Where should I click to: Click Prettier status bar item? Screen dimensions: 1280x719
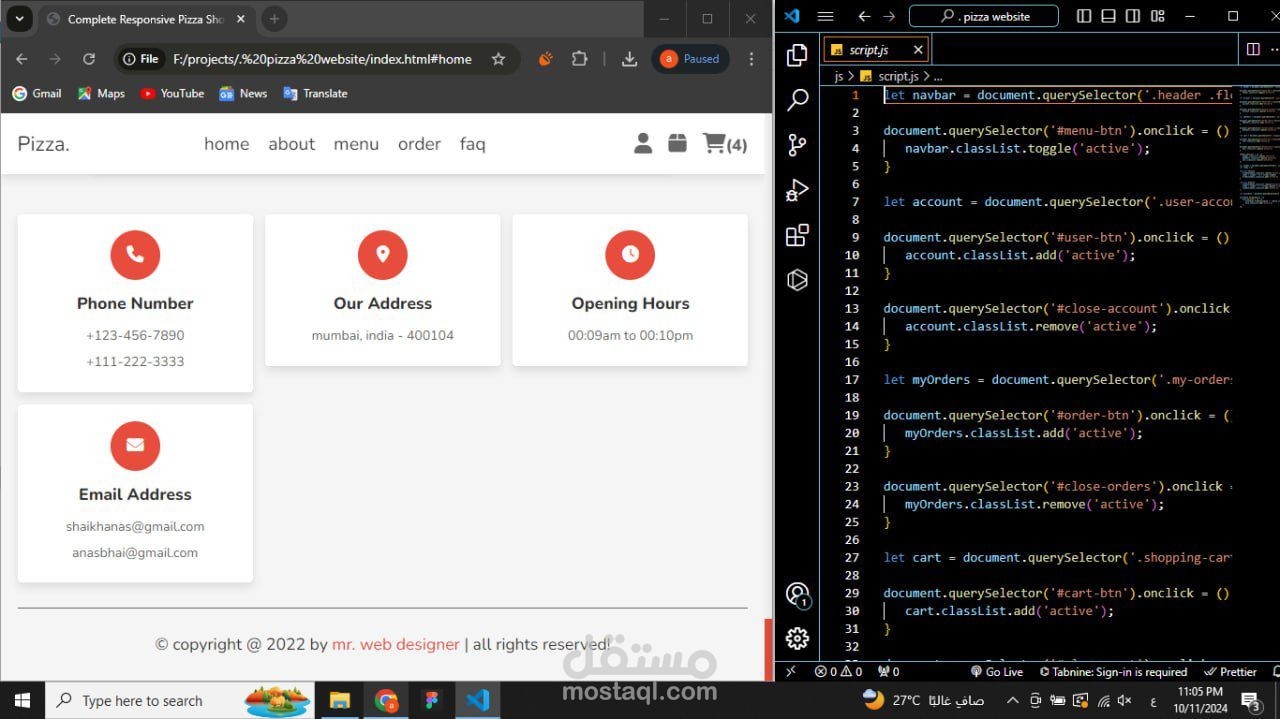coord(1231,672)
